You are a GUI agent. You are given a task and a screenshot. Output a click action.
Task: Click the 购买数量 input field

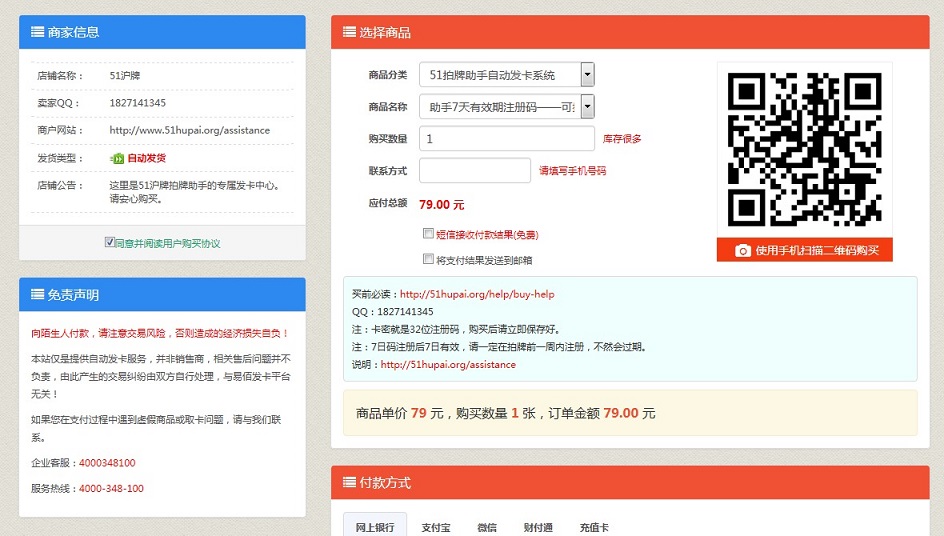click(507, 139)
